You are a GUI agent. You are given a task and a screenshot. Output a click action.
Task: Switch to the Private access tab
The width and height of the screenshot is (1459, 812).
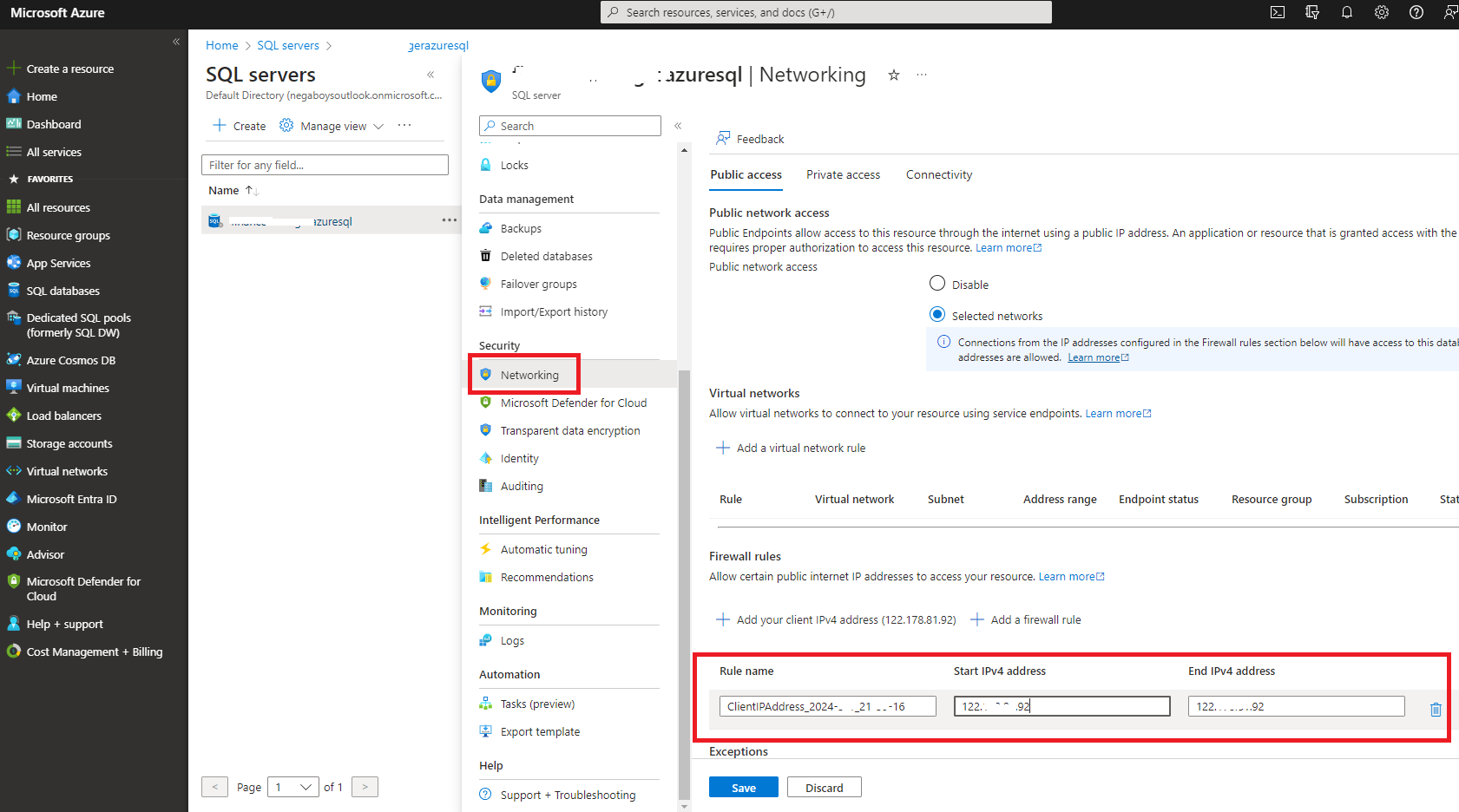tap(843, 174)
